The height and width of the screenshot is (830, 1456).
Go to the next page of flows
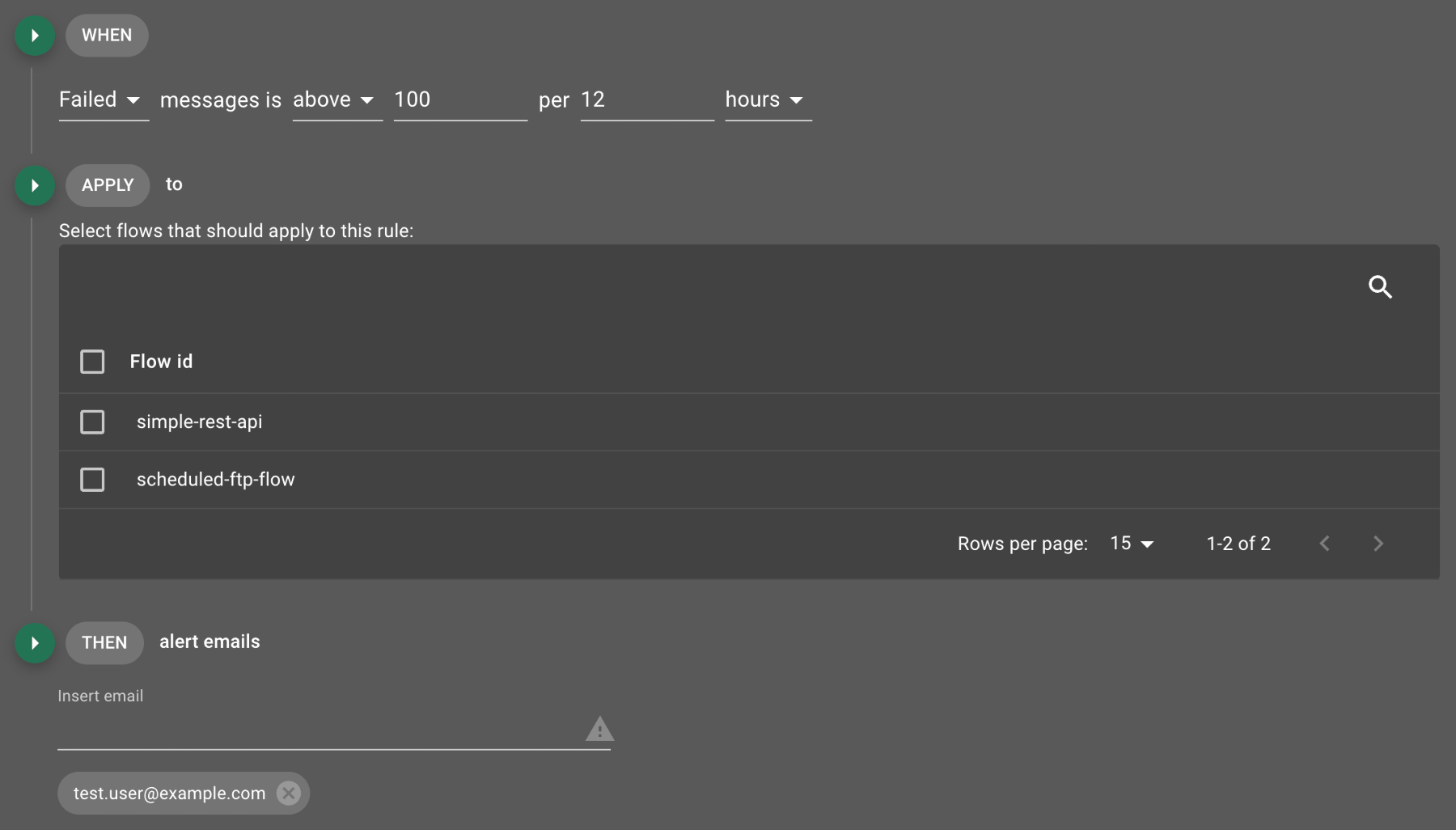[1378, 544]
